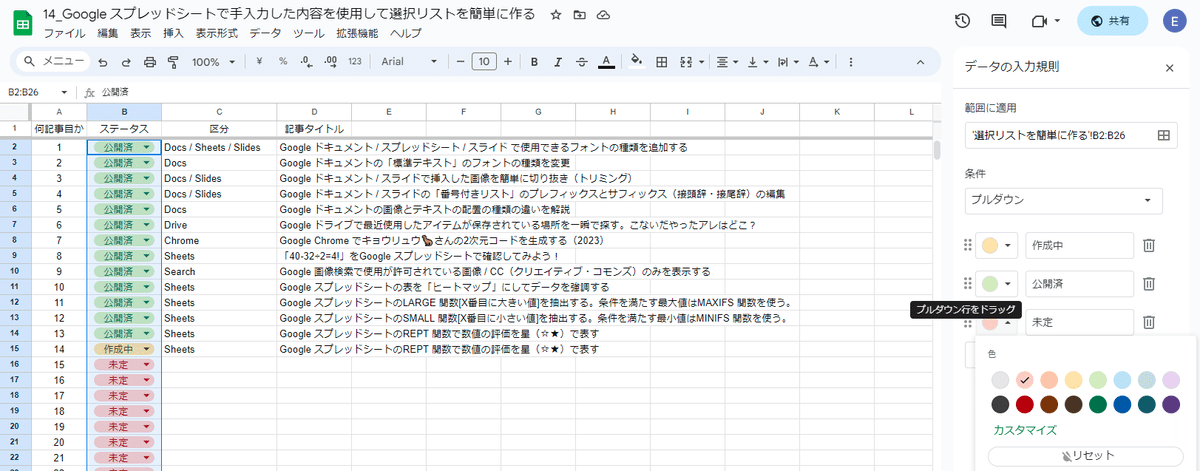The height and width of the screenshot is (471, 1200).
Task: Check the cloud save status icon
Action: pos(603,15)
